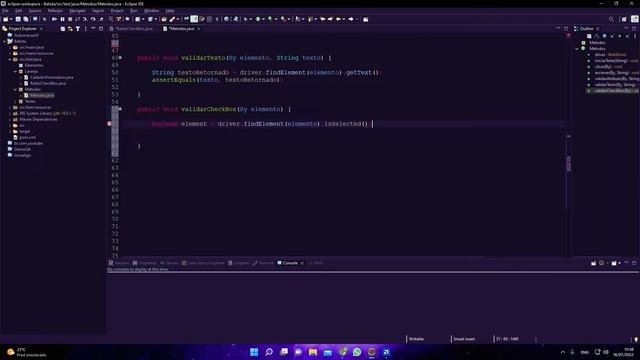Screen dimensions: 640x360
Task: Collapse the Batista project node
Action: pos(4,41)
